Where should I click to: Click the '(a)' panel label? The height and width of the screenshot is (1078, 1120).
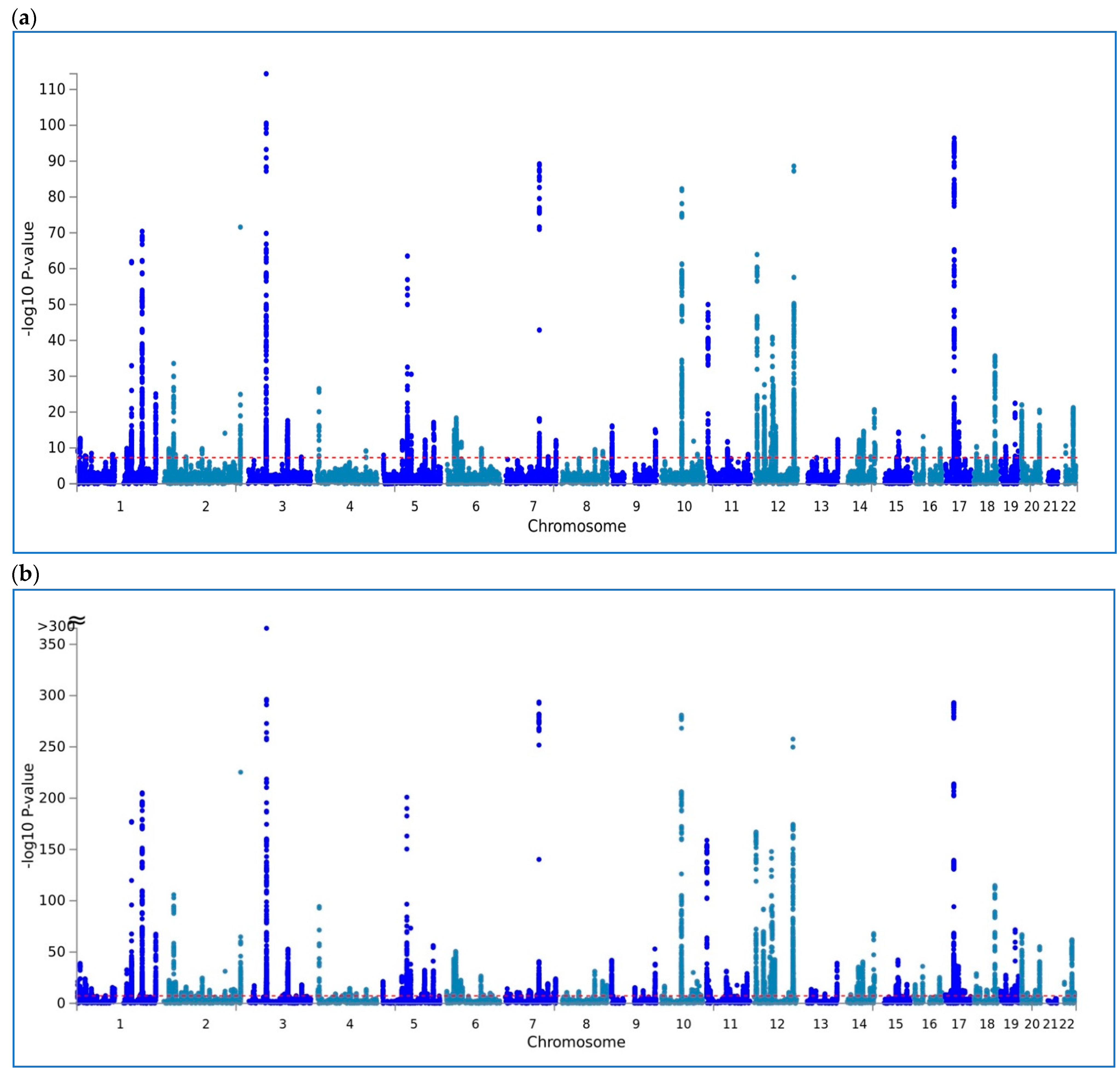(x=24, y=19)
